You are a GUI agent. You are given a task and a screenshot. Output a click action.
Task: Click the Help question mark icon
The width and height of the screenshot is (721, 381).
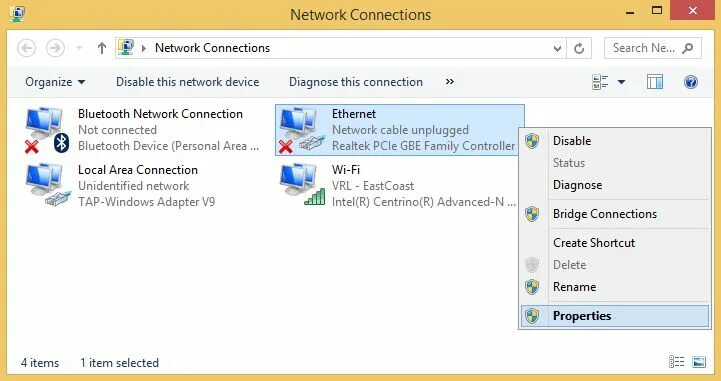691,82
